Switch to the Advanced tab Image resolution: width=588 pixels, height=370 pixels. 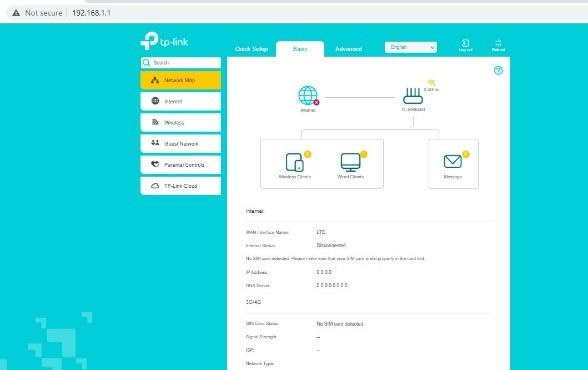pyautogui.click(x=348, y=49)
